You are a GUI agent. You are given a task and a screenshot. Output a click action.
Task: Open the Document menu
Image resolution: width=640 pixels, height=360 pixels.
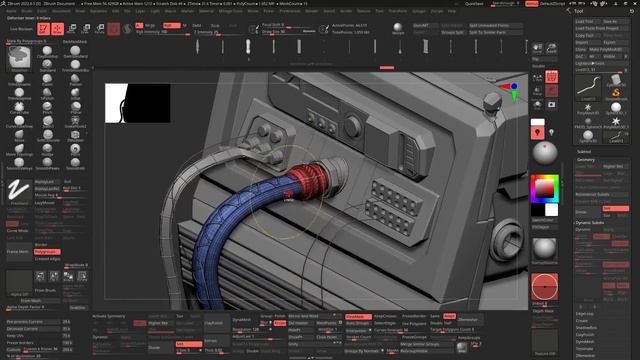[61, 11]
